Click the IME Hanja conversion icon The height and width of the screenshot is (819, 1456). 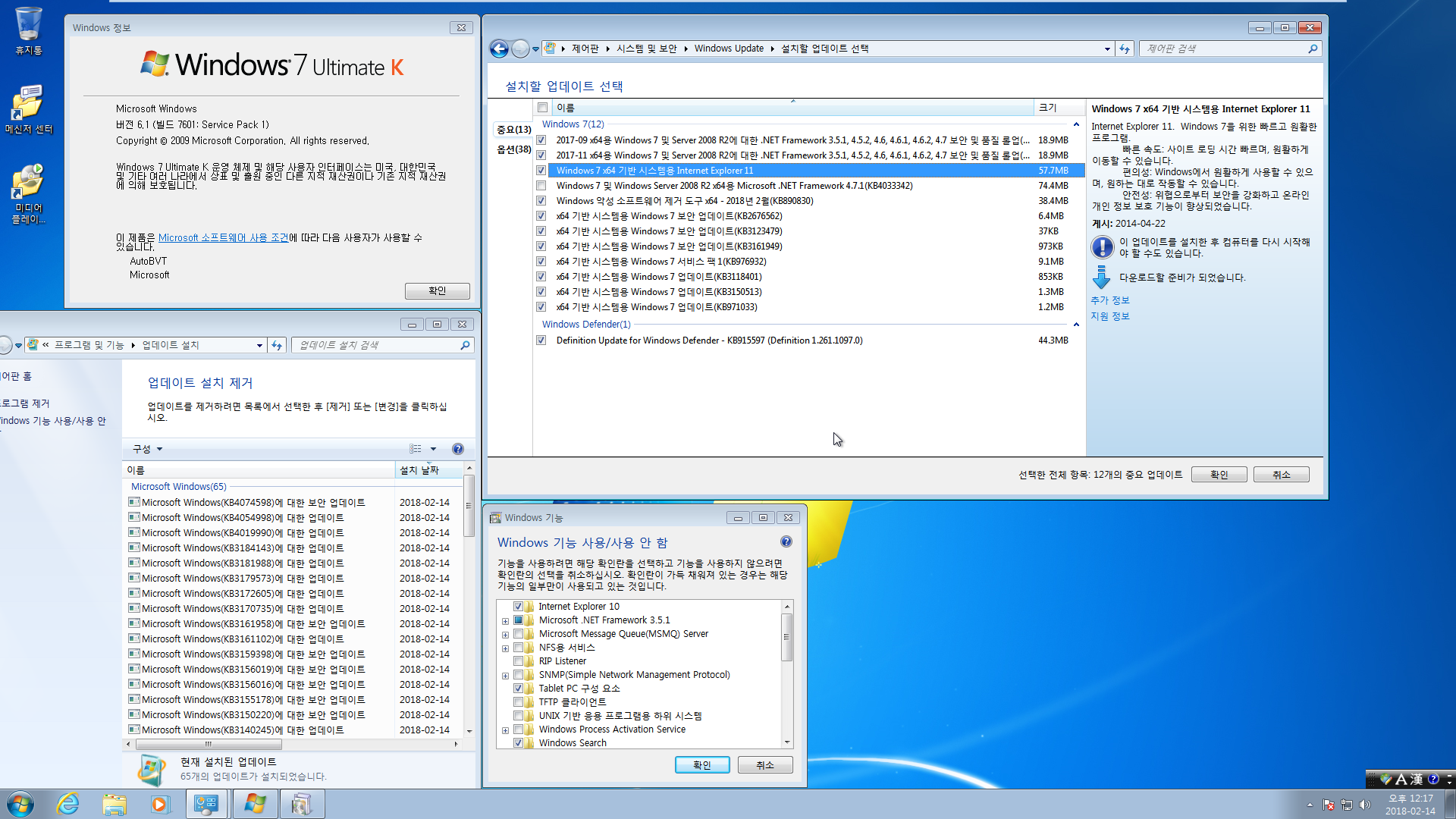tap(1417, 779)
